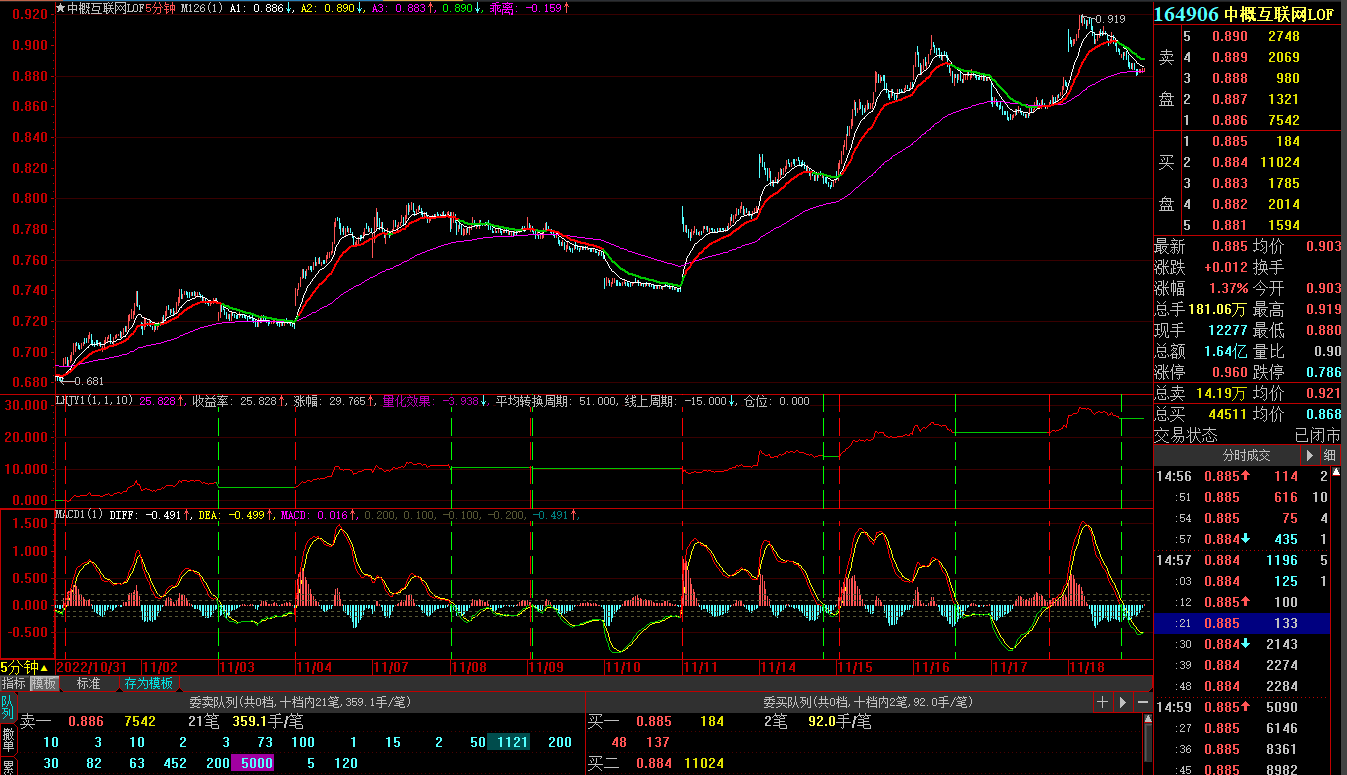Click the 存为模板 save template button
The image size is (1347, 775).
tap(148, 684)
